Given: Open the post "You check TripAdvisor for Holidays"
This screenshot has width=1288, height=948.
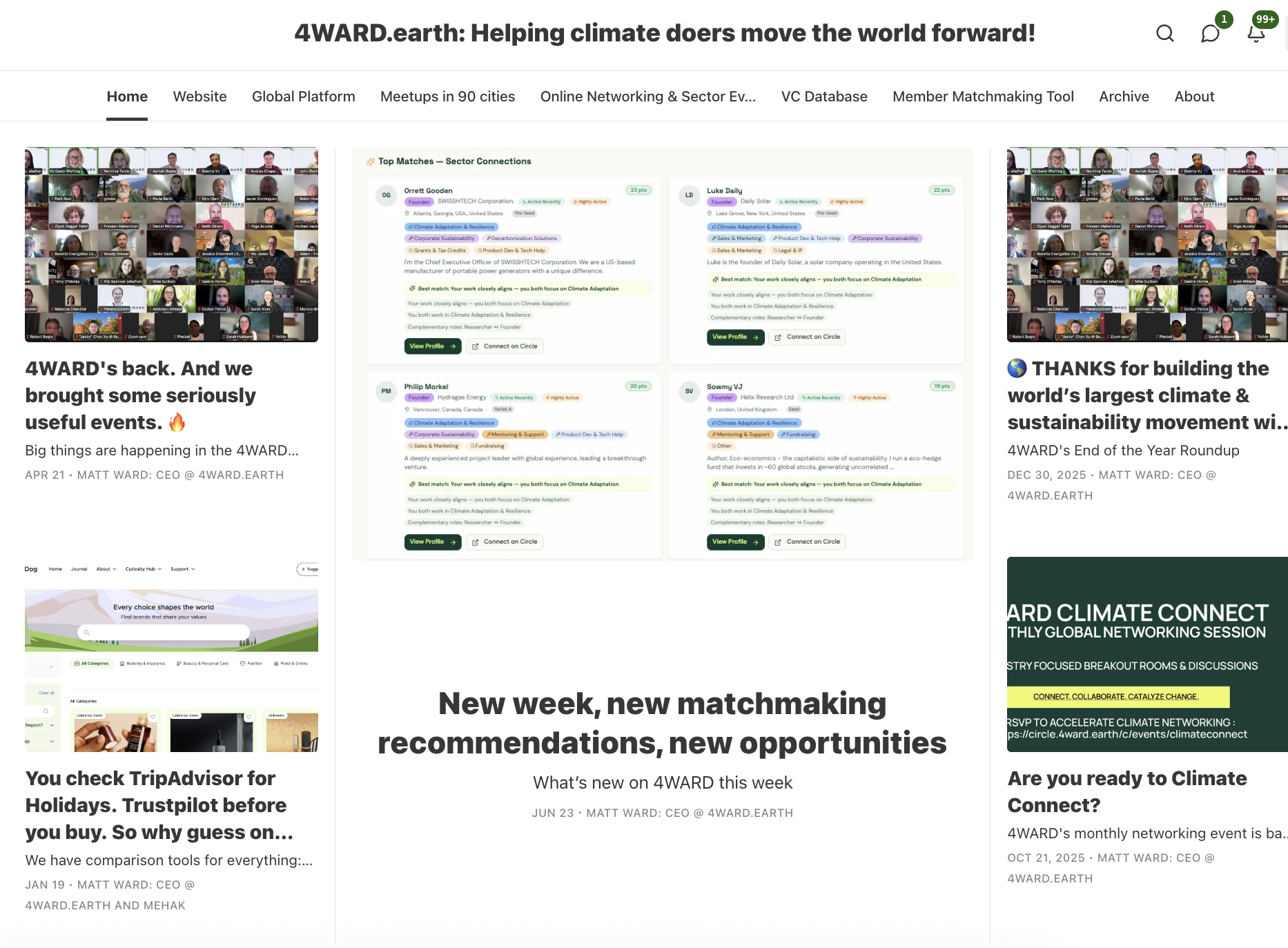Looking at the screenshot, I should click(159, 805).
